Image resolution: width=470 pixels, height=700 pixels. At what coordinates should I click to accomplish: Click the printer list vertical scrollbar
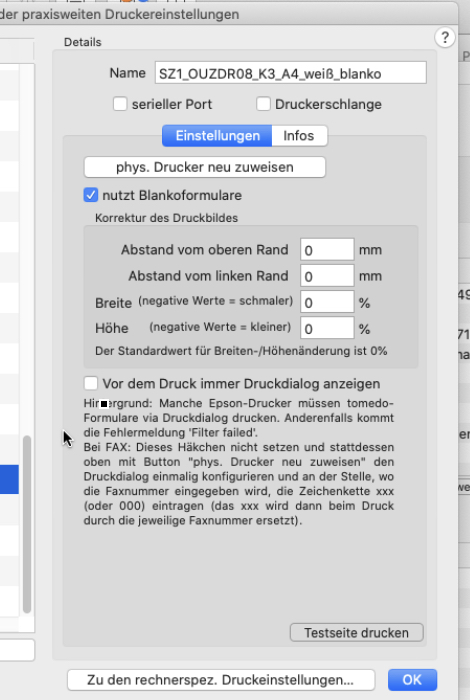click(27, 525)
